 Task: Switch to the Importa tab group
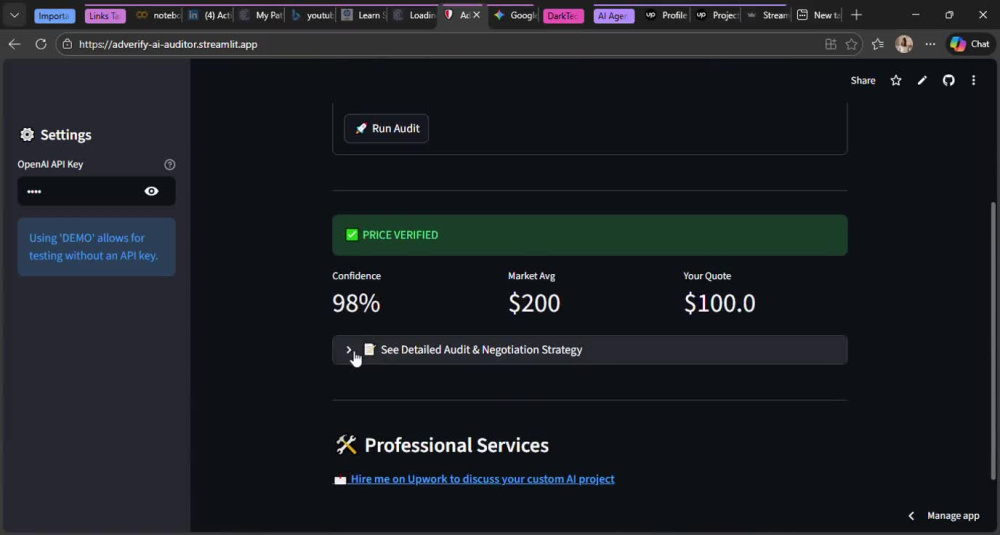tap(54, 15)
